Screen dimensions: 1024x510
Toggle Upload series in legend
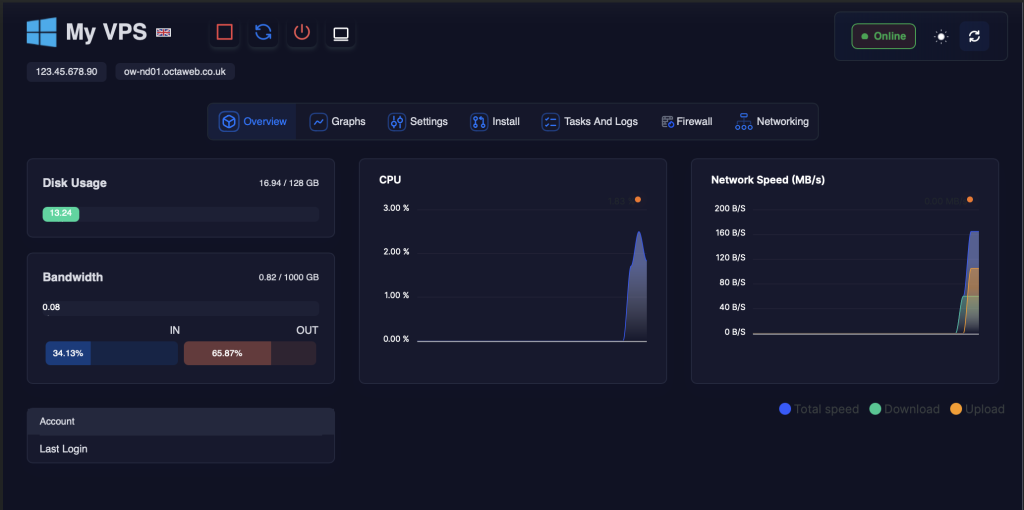coord(976,409)
